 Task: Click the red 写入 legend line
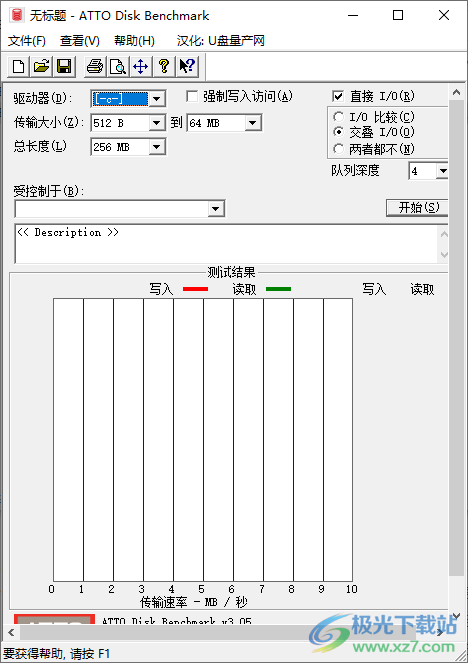point(195,289)
